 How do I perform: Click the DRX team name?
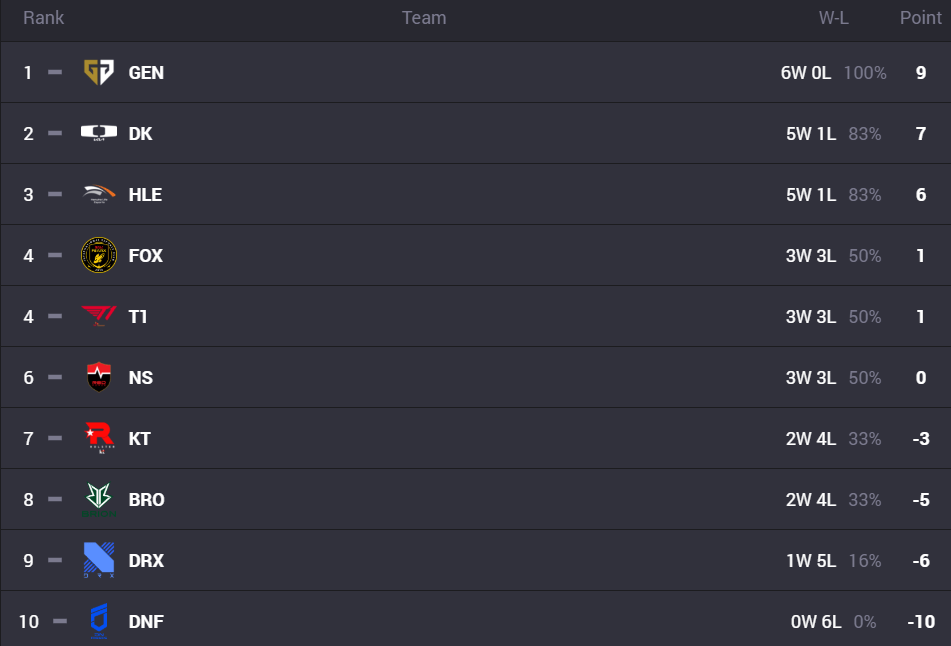(146, 560)
